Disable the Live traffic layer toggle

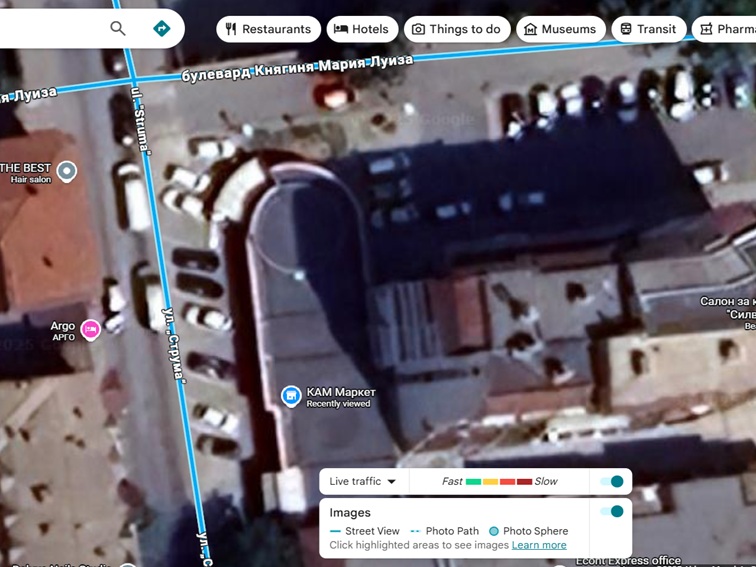click(610, 481)
